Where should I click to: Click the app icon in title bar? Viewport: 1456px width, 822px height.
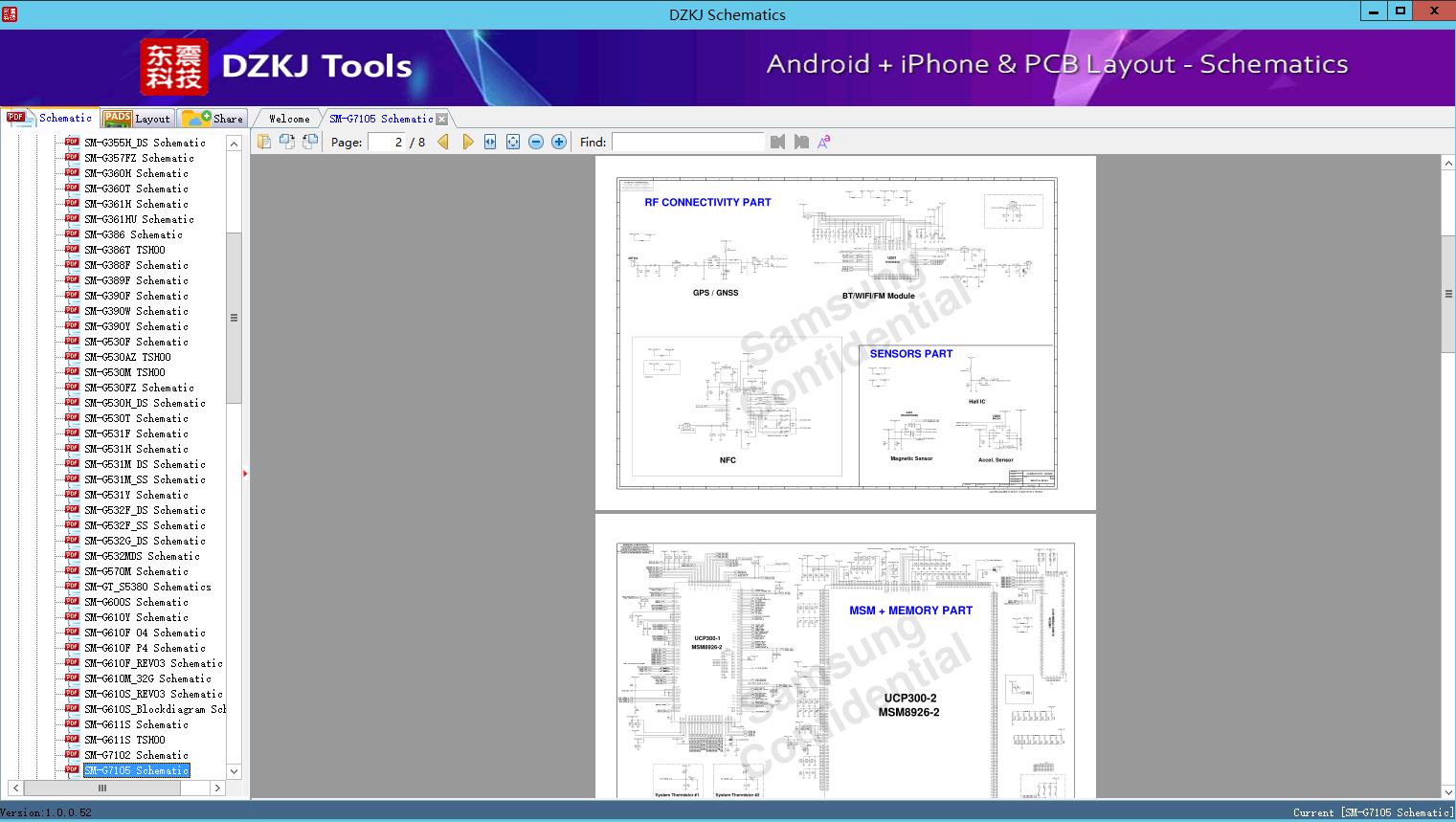10,13
